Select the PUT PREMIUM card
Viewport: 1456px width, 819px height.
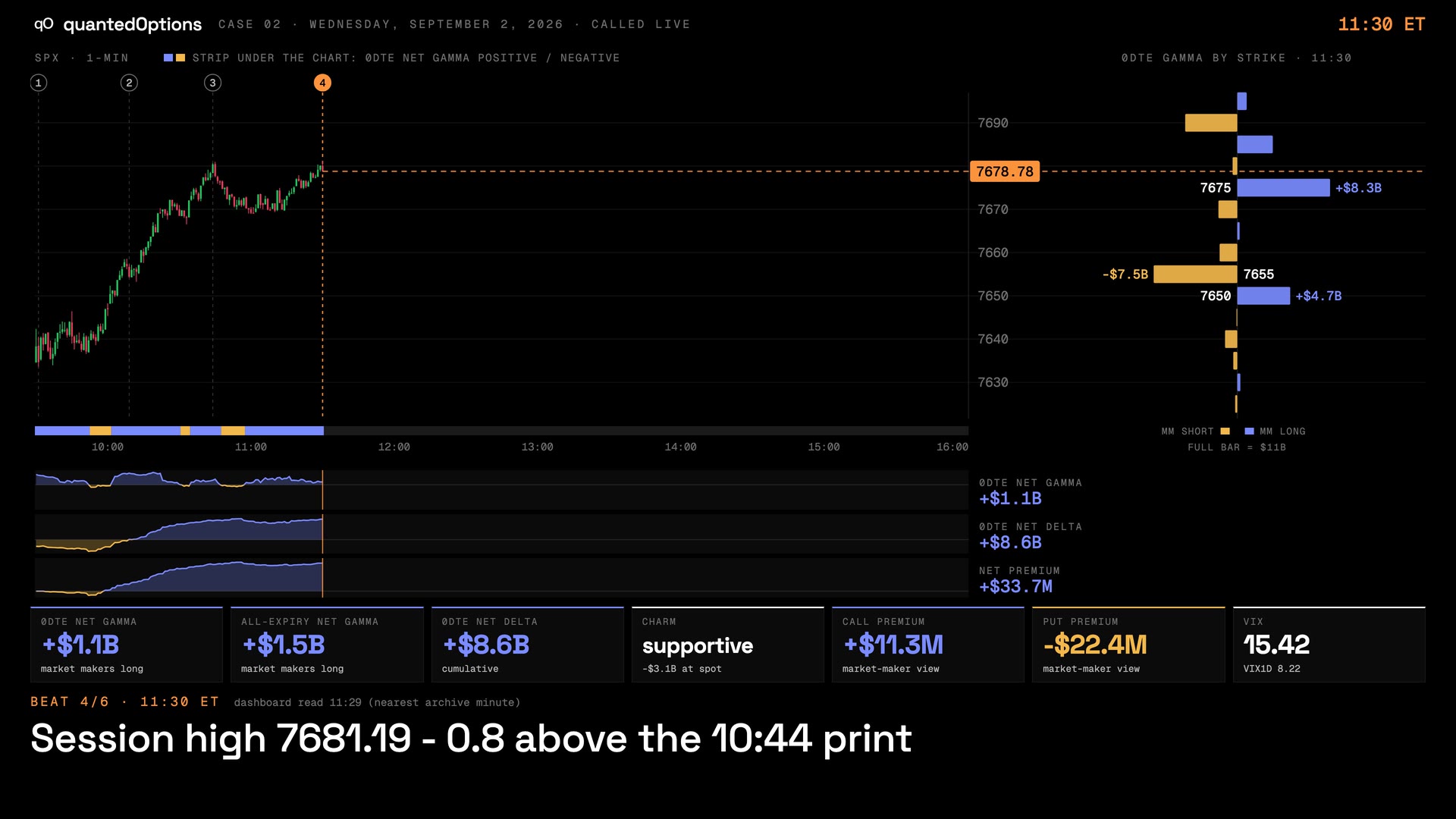click(x=1128, y=645)
